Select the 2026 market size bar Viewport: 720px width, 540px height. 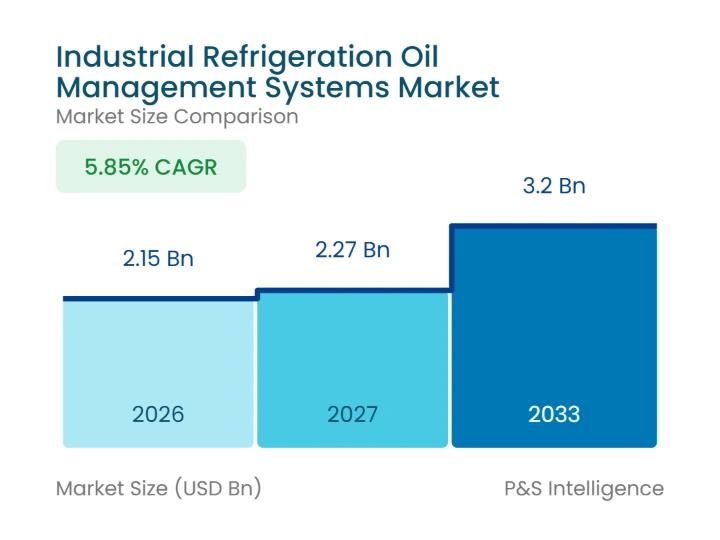pos(158,372)
